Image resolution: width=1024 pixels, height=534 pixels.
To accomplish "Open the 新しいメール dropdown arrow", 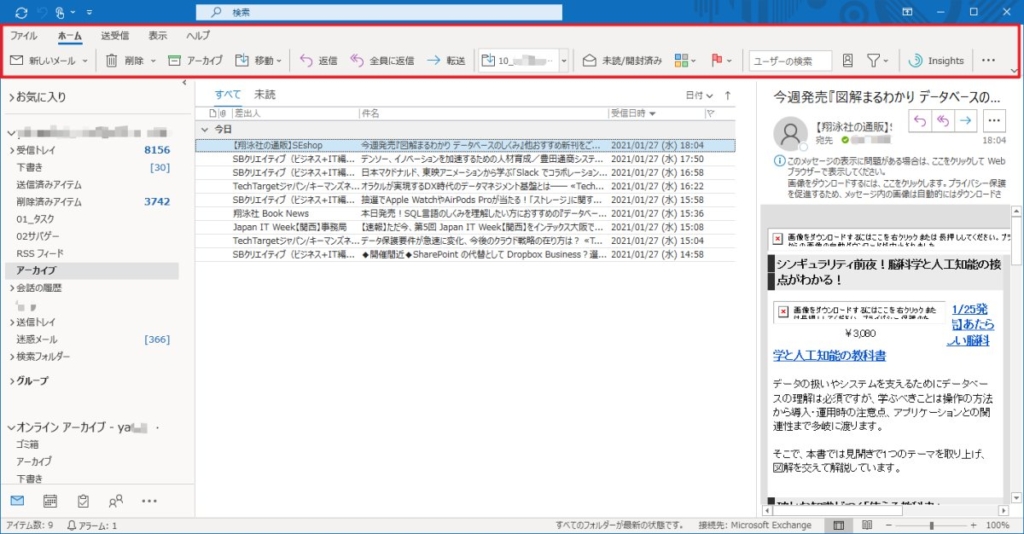I will 85,61.
